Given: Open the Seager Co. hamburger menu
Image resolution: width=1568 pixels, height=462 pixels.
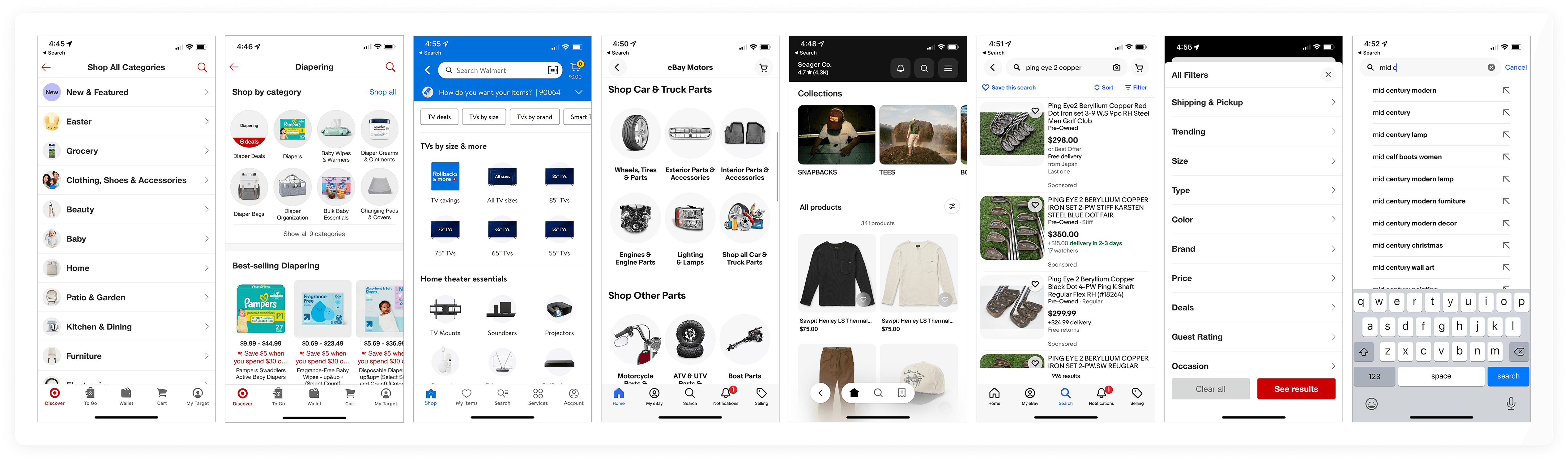Looking at the screenshot, I should [x=948, y=68].
